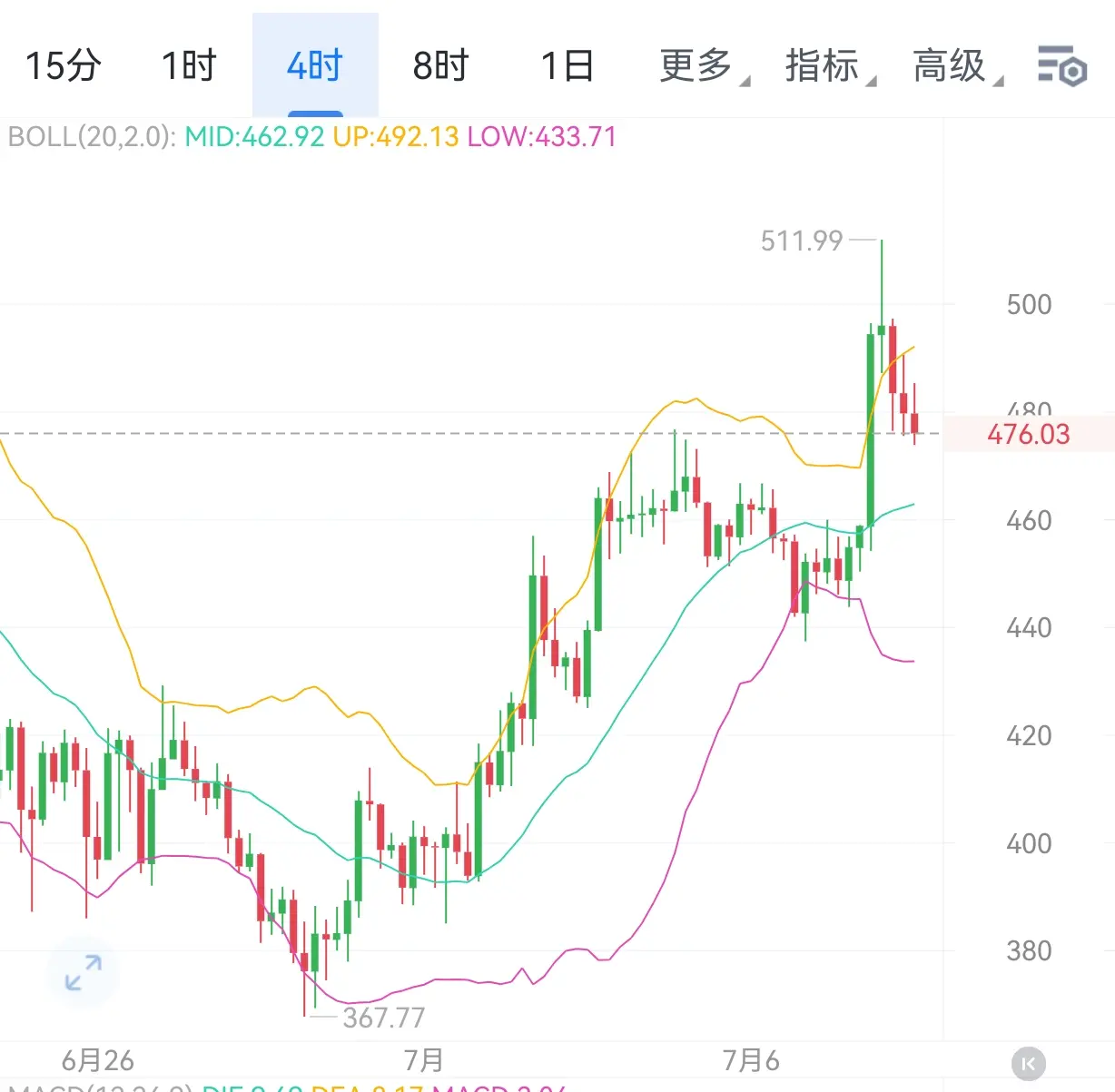
Task: Click the 7月6 date axis label
Action: coord(750,1060)
